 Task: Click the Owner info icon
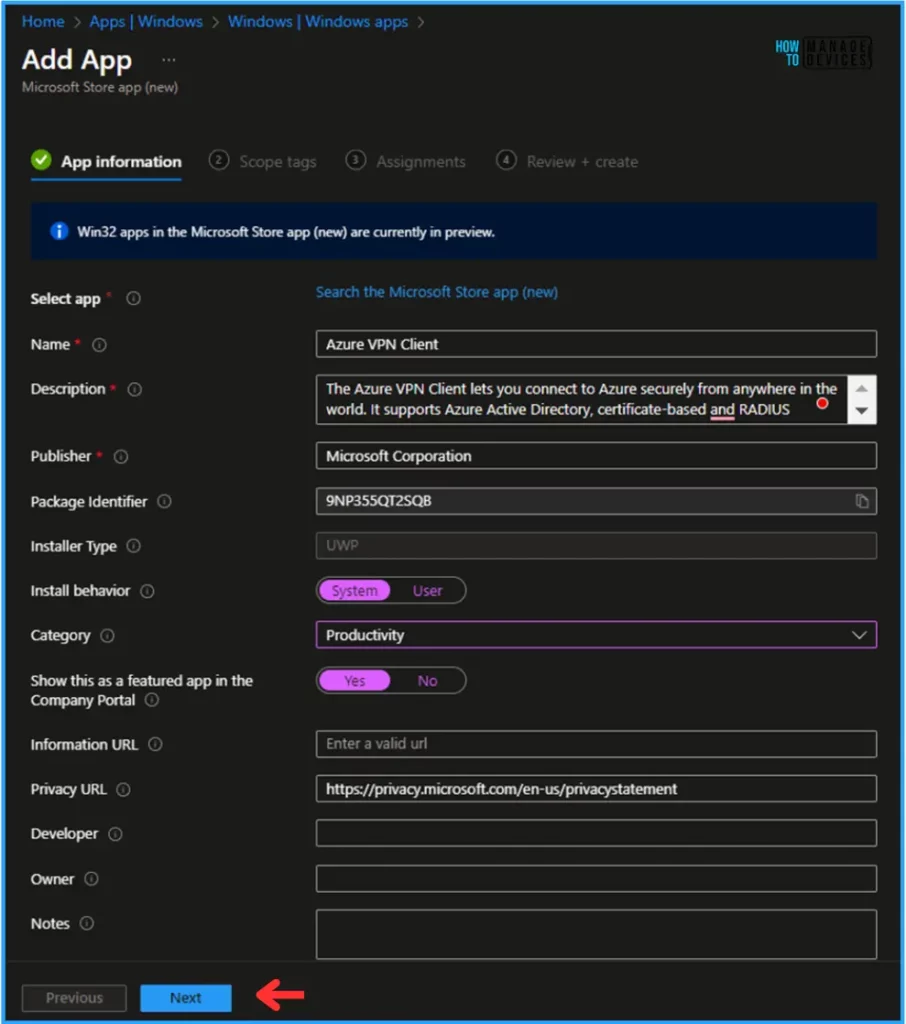[91, 879]
